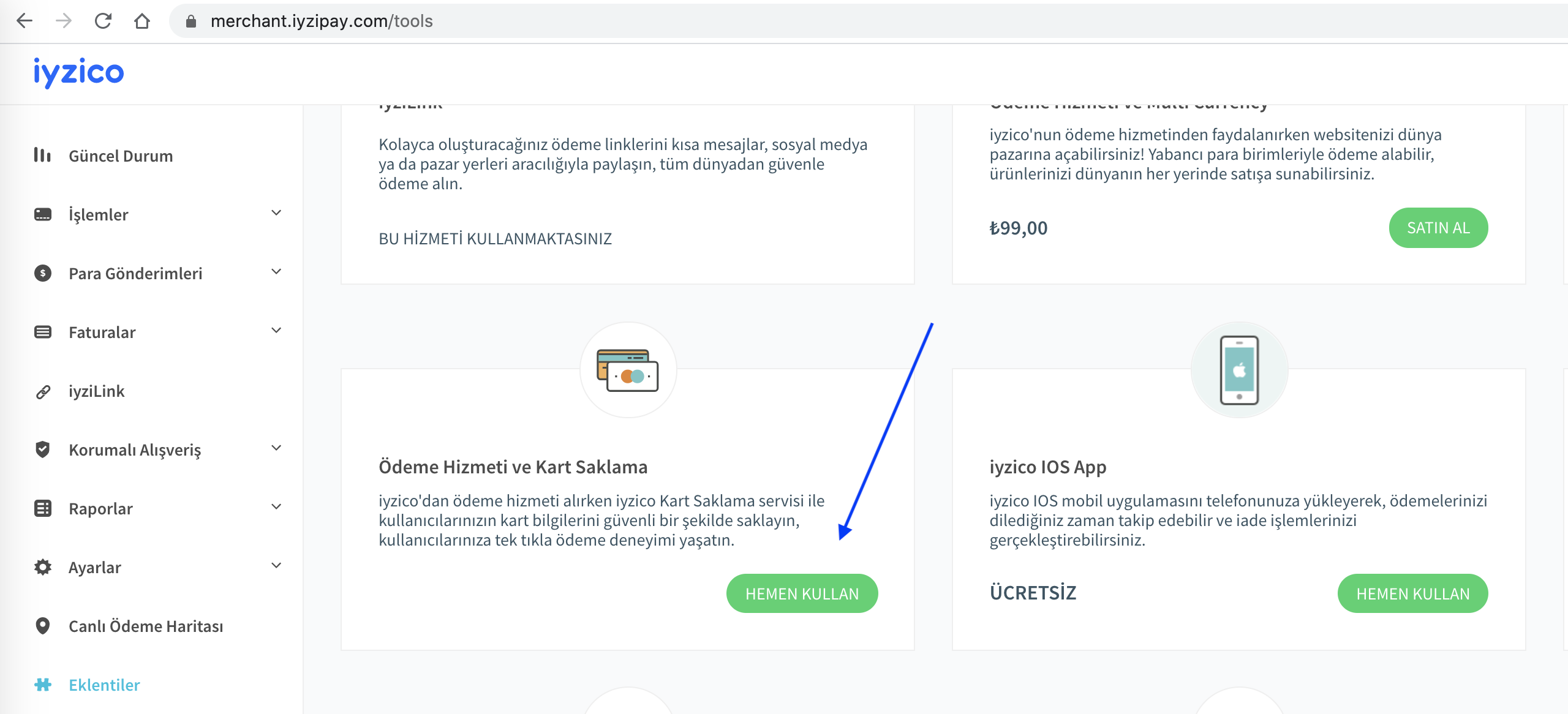Click the Raporlar table icon
The image size is (1568, 714).
pos(43,508)
